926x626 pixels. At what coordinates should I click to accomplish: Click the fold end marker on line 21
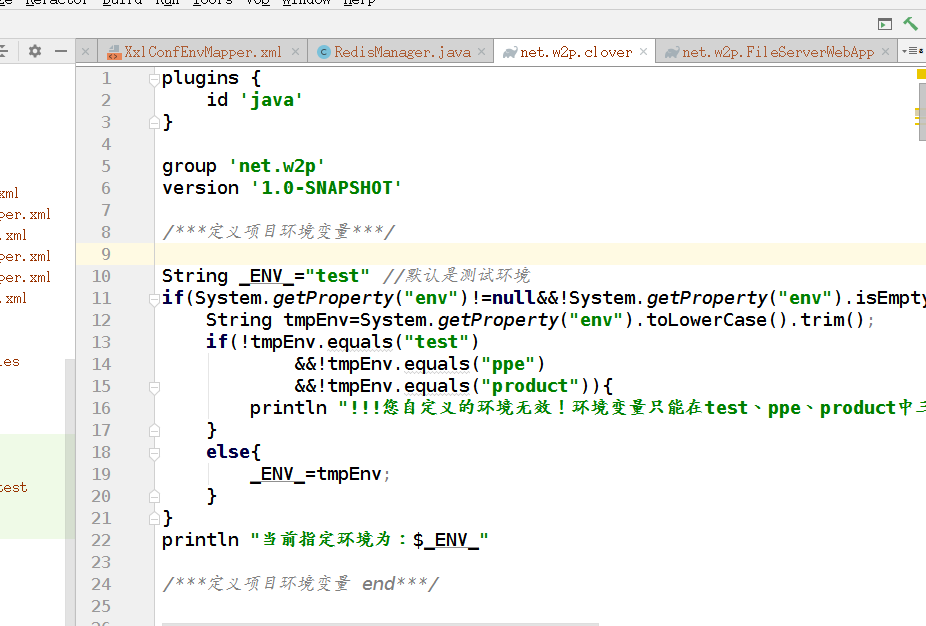[154, 519]
